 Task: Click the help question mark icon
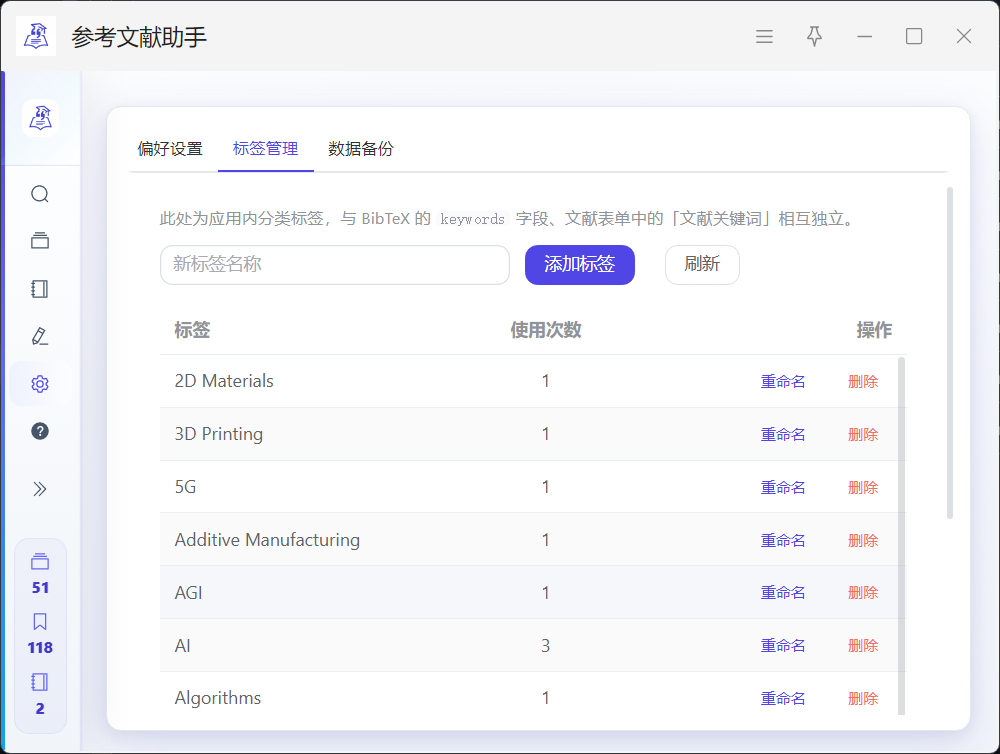click(x=40, y=431)
